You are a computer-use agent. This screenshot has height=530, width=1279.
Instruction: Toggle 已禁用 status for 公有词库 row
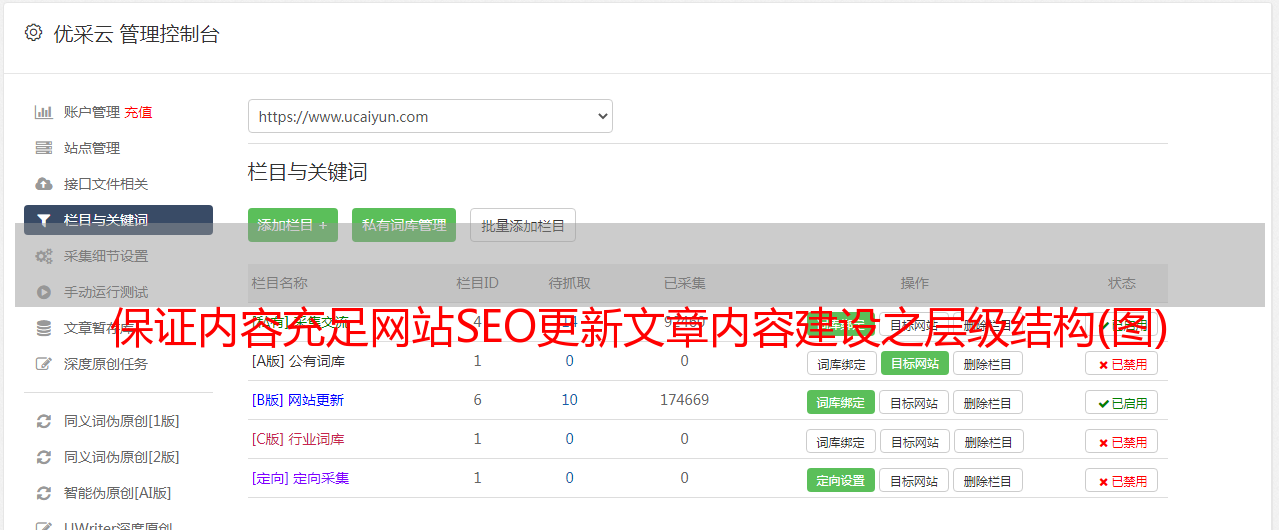point(1122,364)
